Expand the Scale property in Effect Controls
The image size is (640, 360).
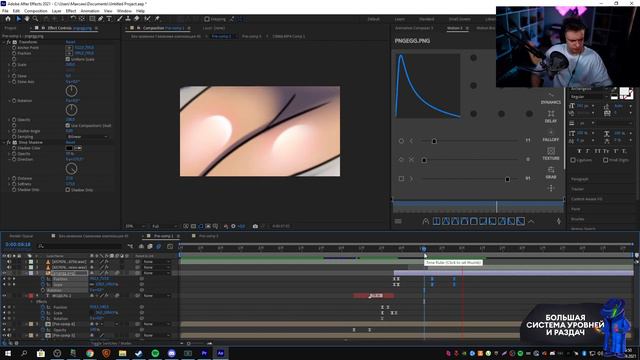tap(9, 65)
